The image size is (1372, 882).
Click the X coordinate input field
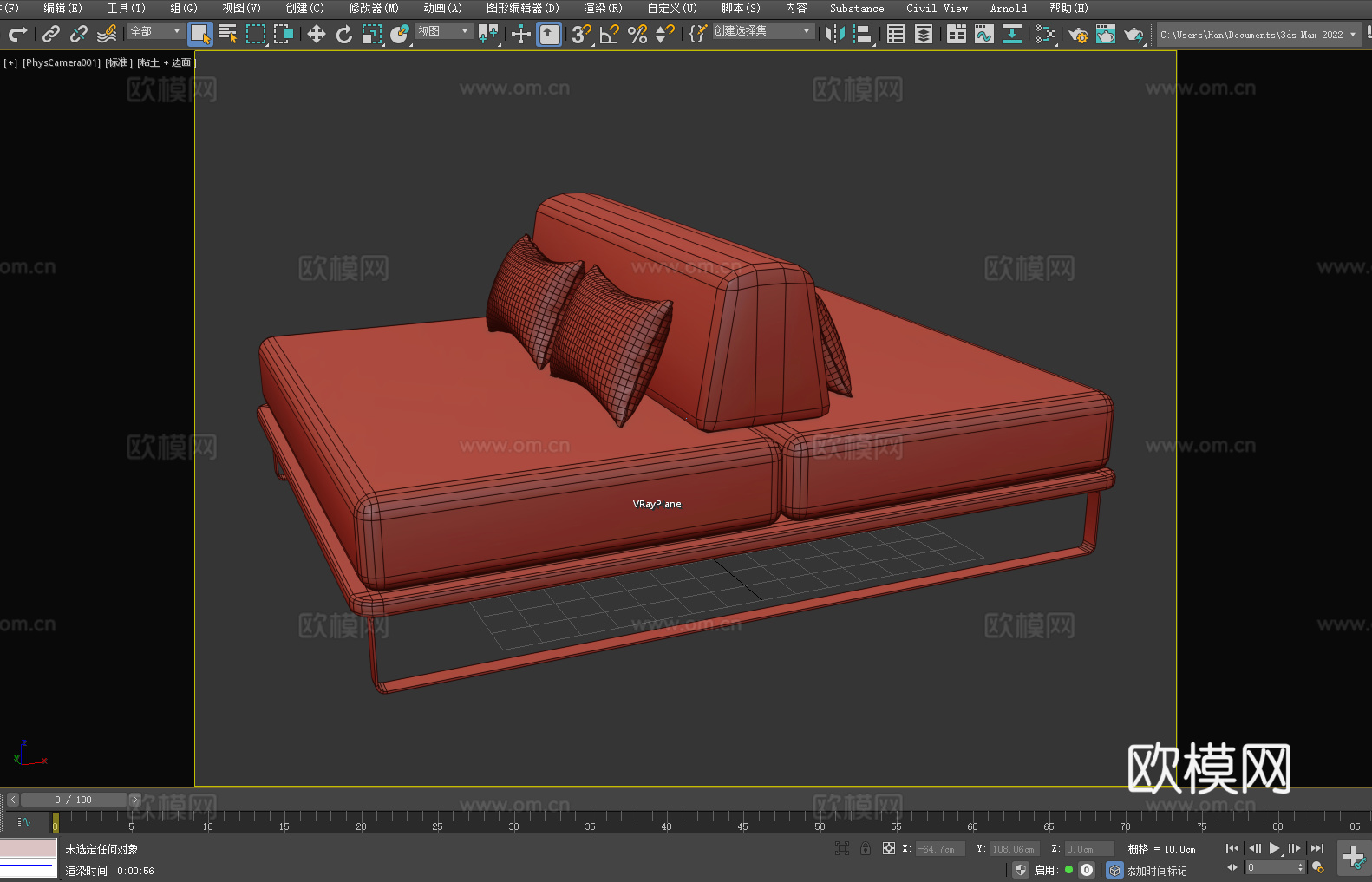click(939, 849)
